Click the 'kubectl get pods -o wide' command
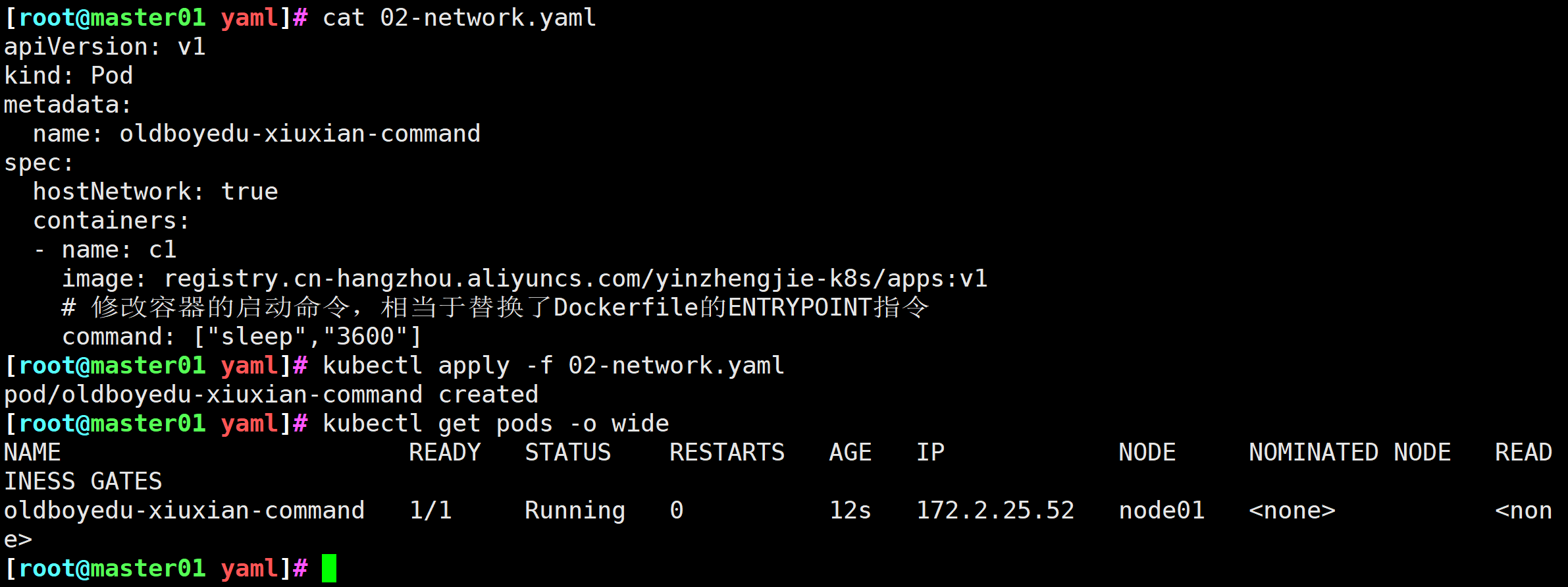Viewport: 1568px width, 587px height. [x=495, y=424]
